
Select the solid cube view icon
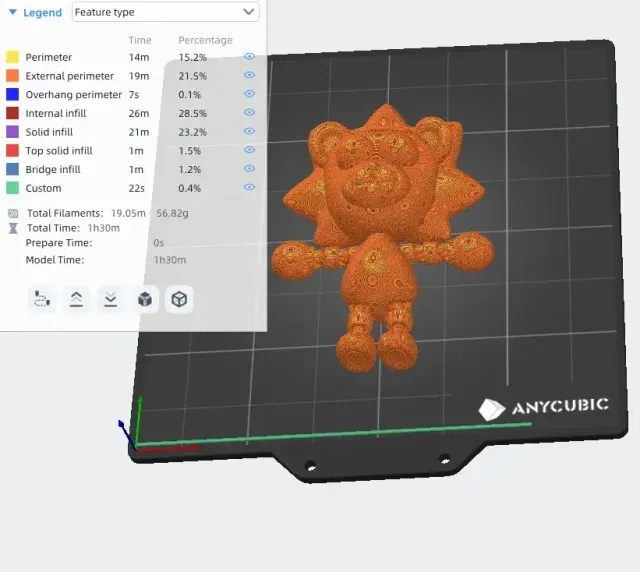145,299
